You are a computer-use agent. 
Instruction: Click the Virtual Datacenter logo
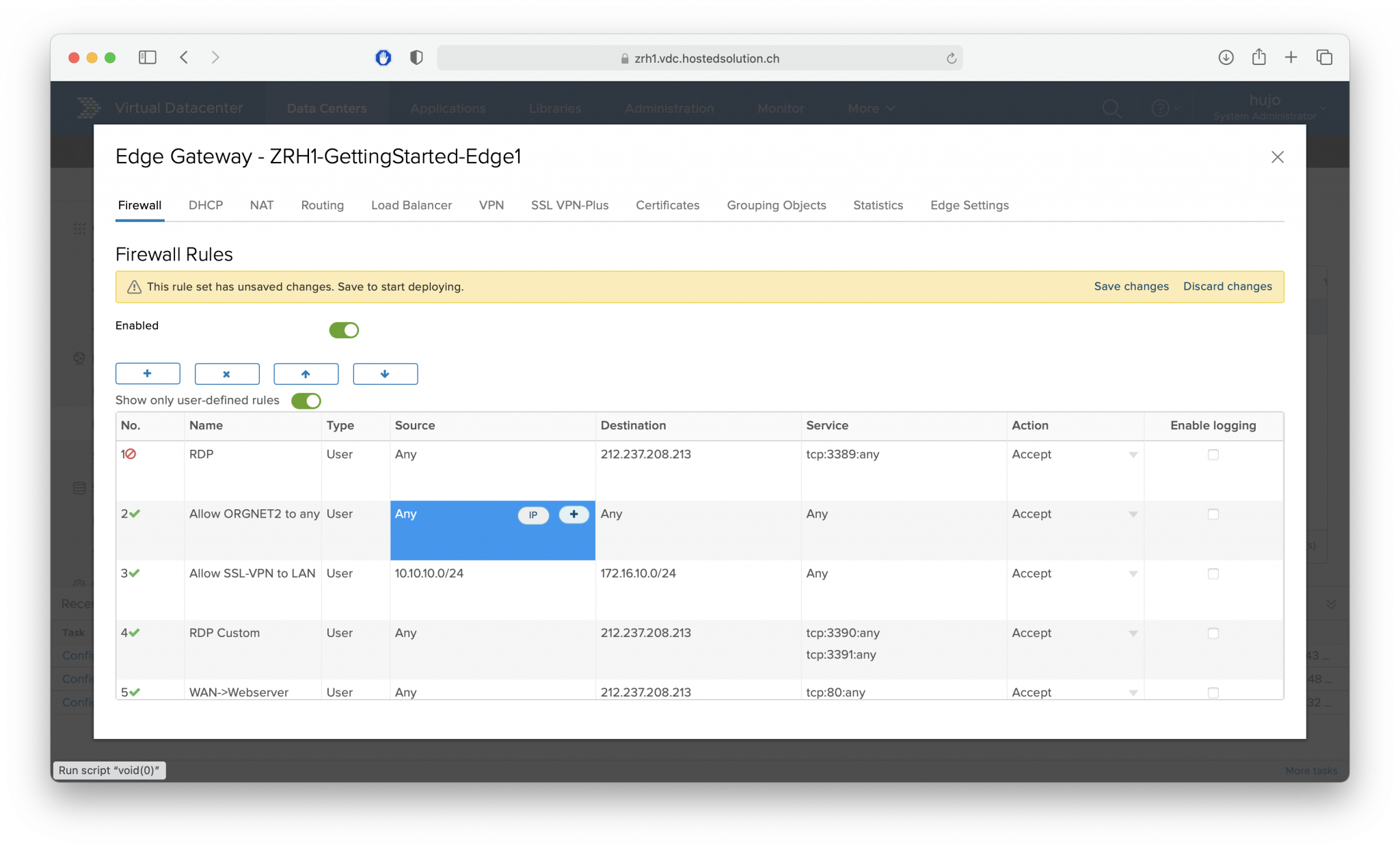coord(89,108)
